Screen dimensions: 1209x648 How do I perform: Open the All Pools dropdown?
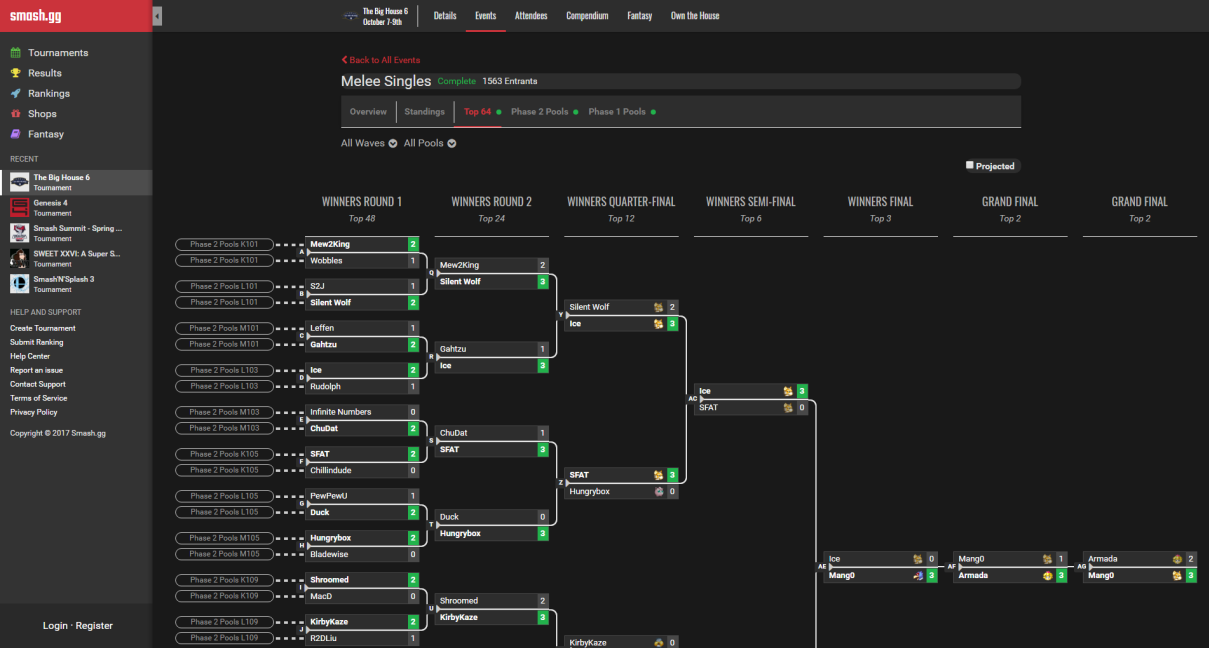tap(430, 143)
